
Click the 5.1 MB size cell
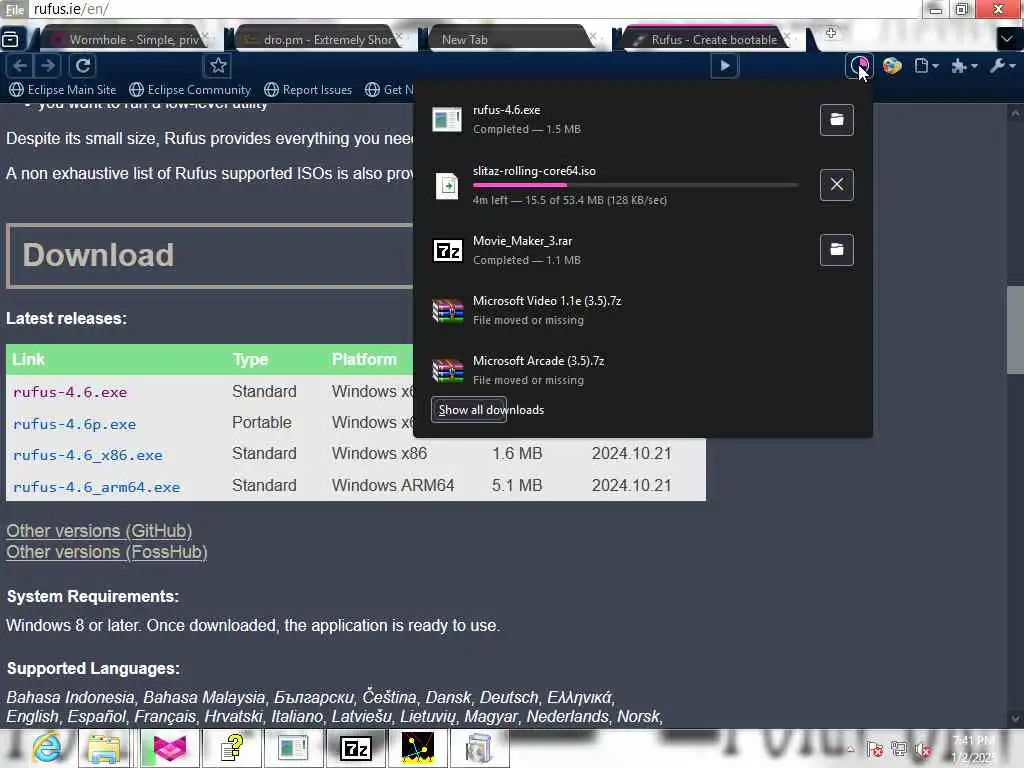517,485
